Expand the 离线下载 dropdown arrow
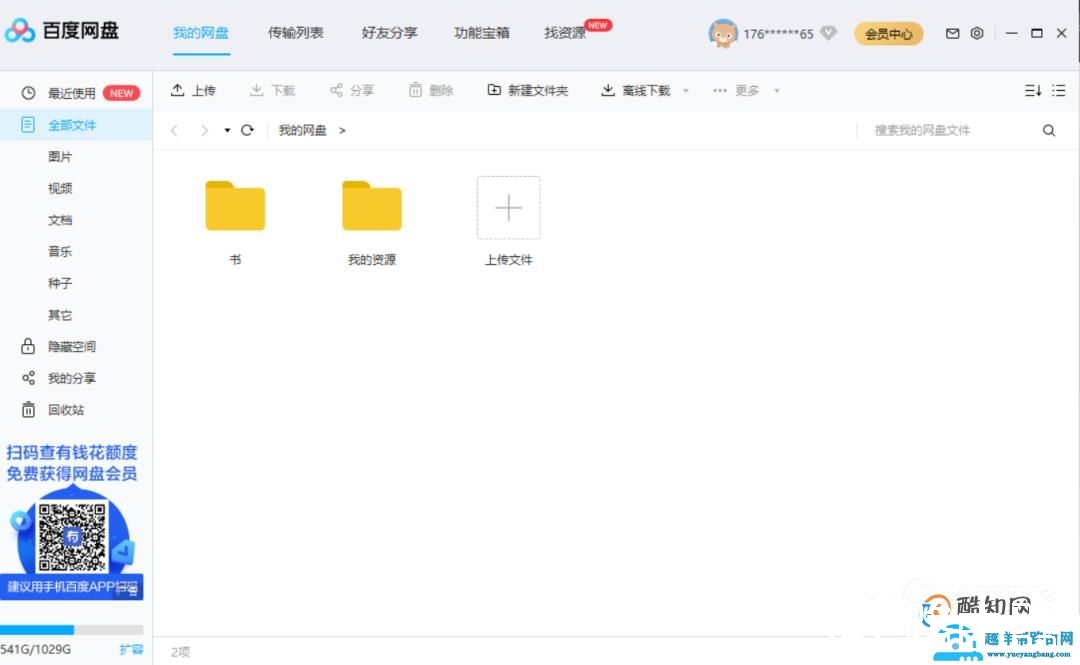Image resolution: width=1080 pixels, height=665 pixels. pyautogui.click(x=685, y=91)
